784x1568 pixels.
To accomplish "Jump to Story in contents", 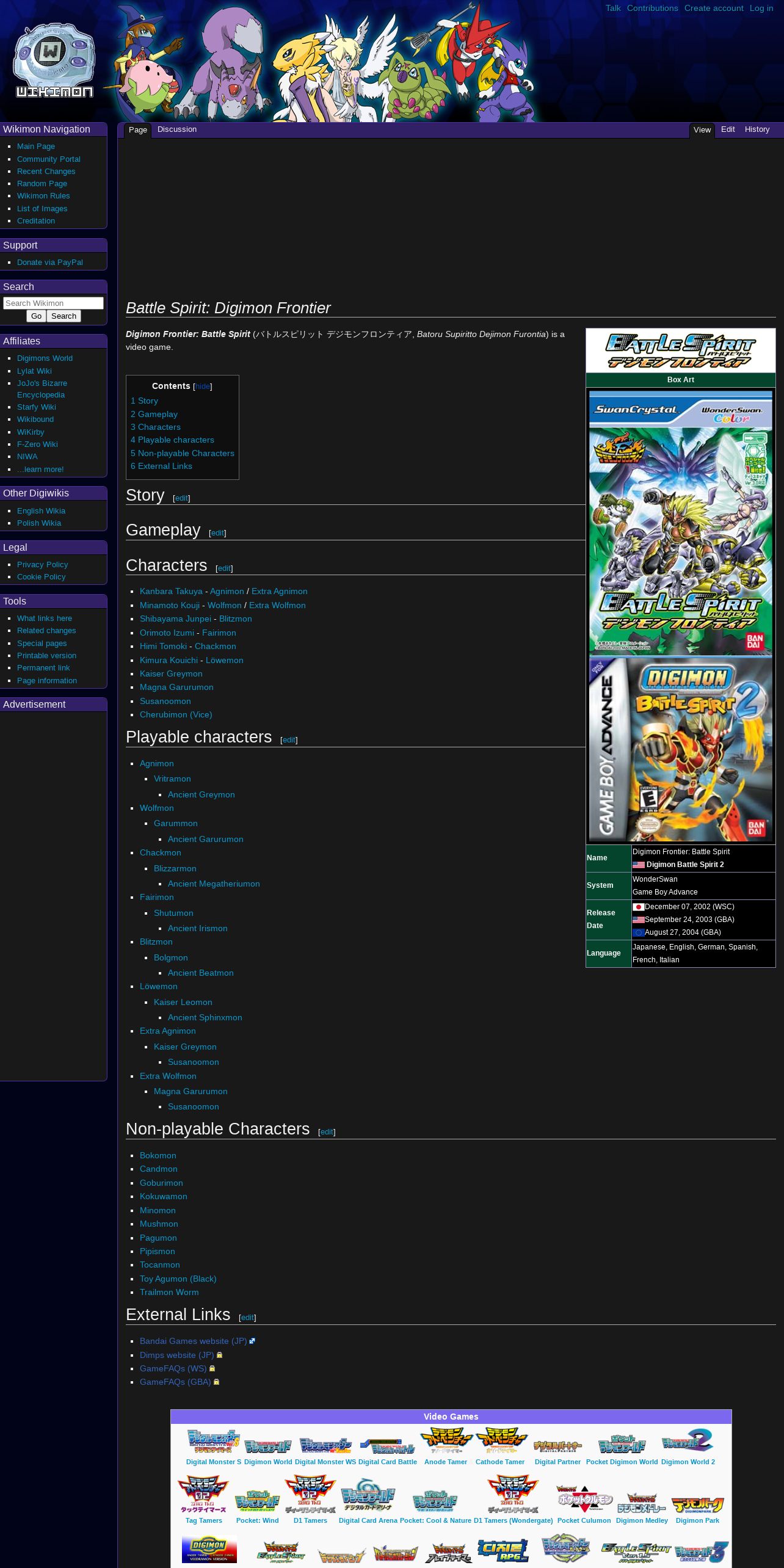I will coord(144,401).
